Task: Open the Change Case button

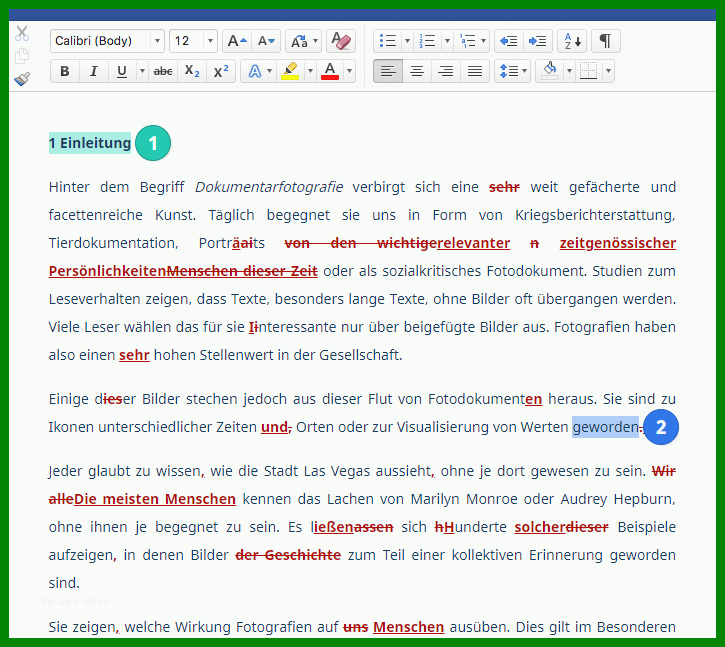Action: 299,41
